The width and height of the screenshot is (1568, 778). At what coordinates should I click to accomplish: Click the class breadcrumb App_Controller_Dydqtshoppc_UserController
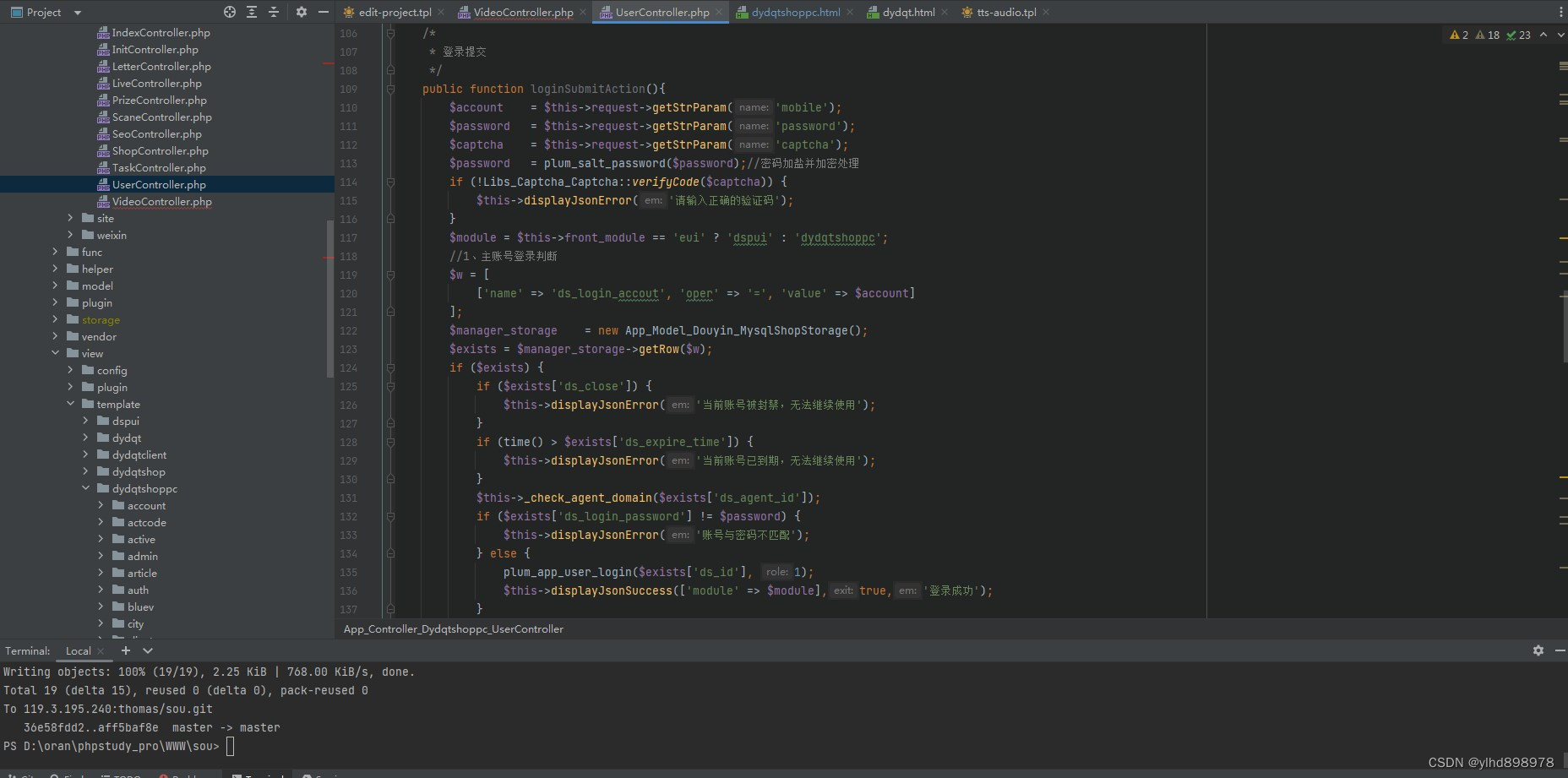coord(454,628)
